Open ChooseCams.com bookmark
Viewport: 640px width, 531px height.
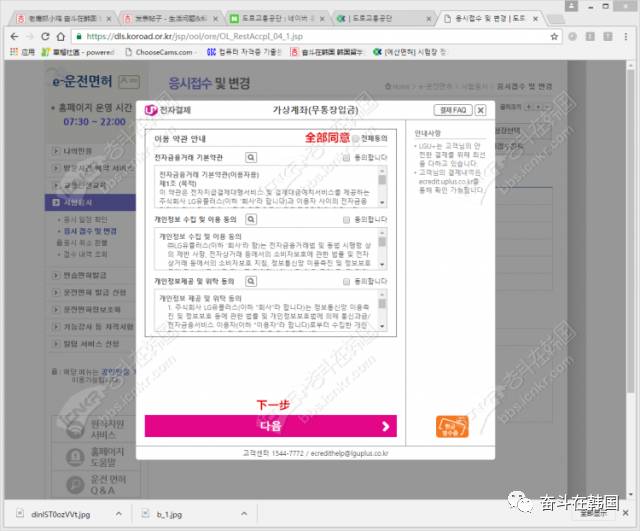coord(159,52)
